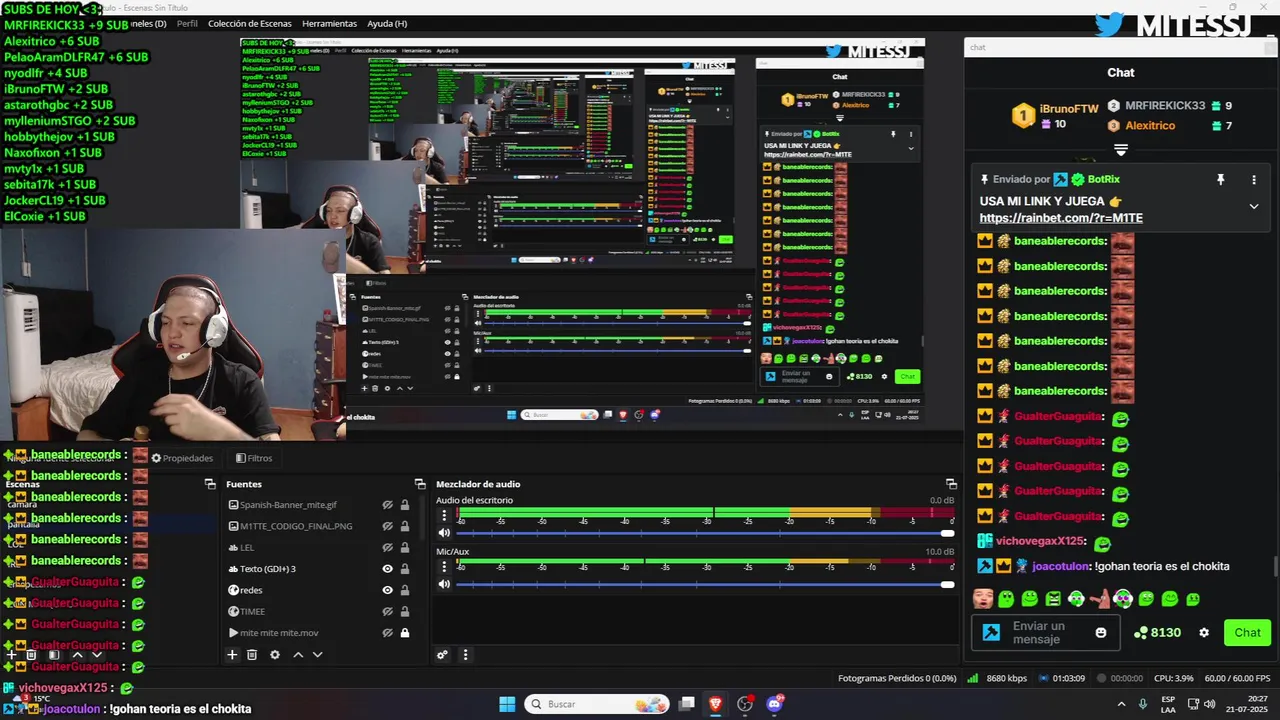Click the moderator hammer identity icon in message box
This screenshot has height=720, width=1280.
coord(991,633)
